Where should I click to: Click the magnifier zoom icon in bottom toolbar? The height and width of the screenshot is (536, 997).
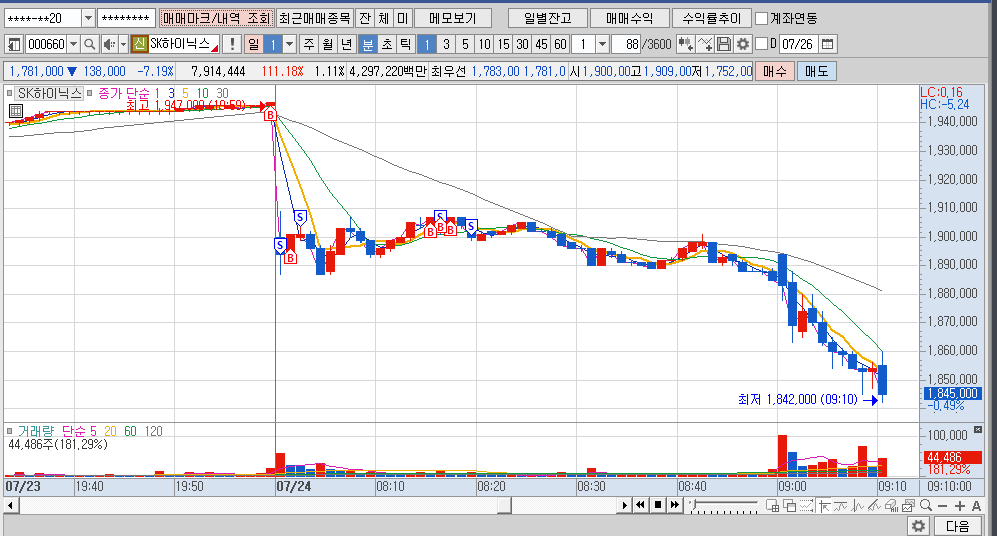tap(926, 505)
